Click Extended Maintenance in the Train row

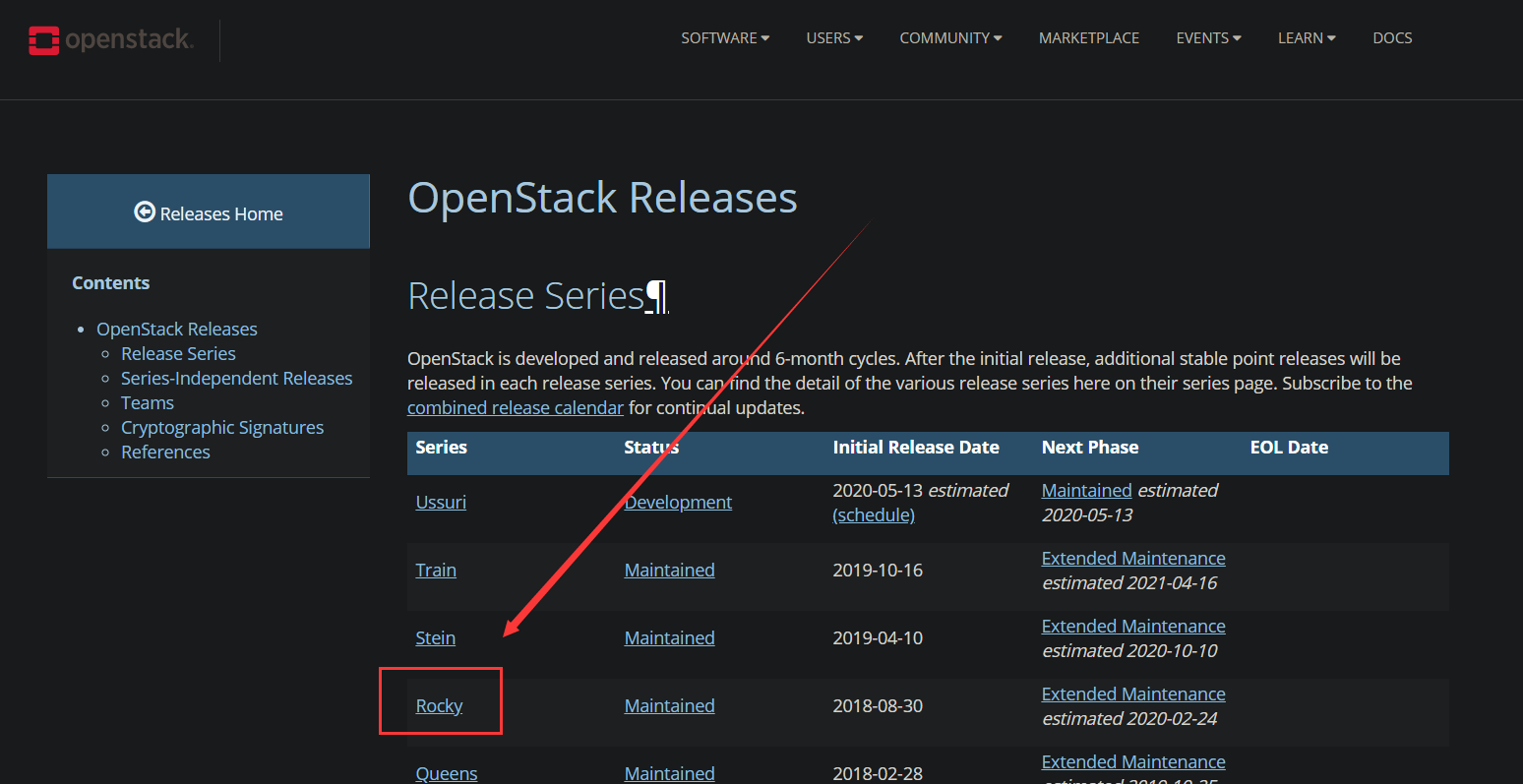[1133, 558]
